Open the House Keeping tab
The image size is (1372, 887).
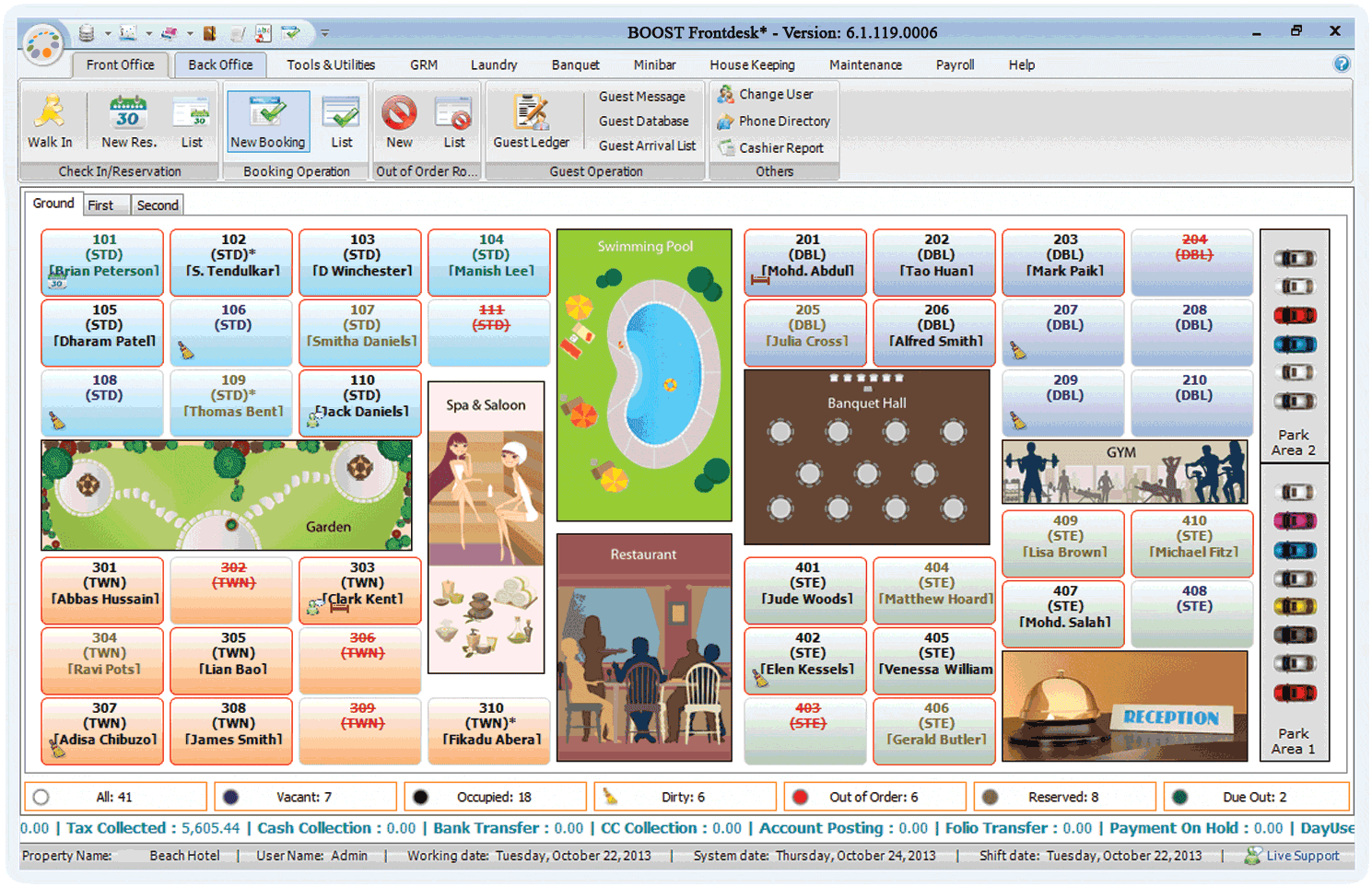[x=752, y=64]
